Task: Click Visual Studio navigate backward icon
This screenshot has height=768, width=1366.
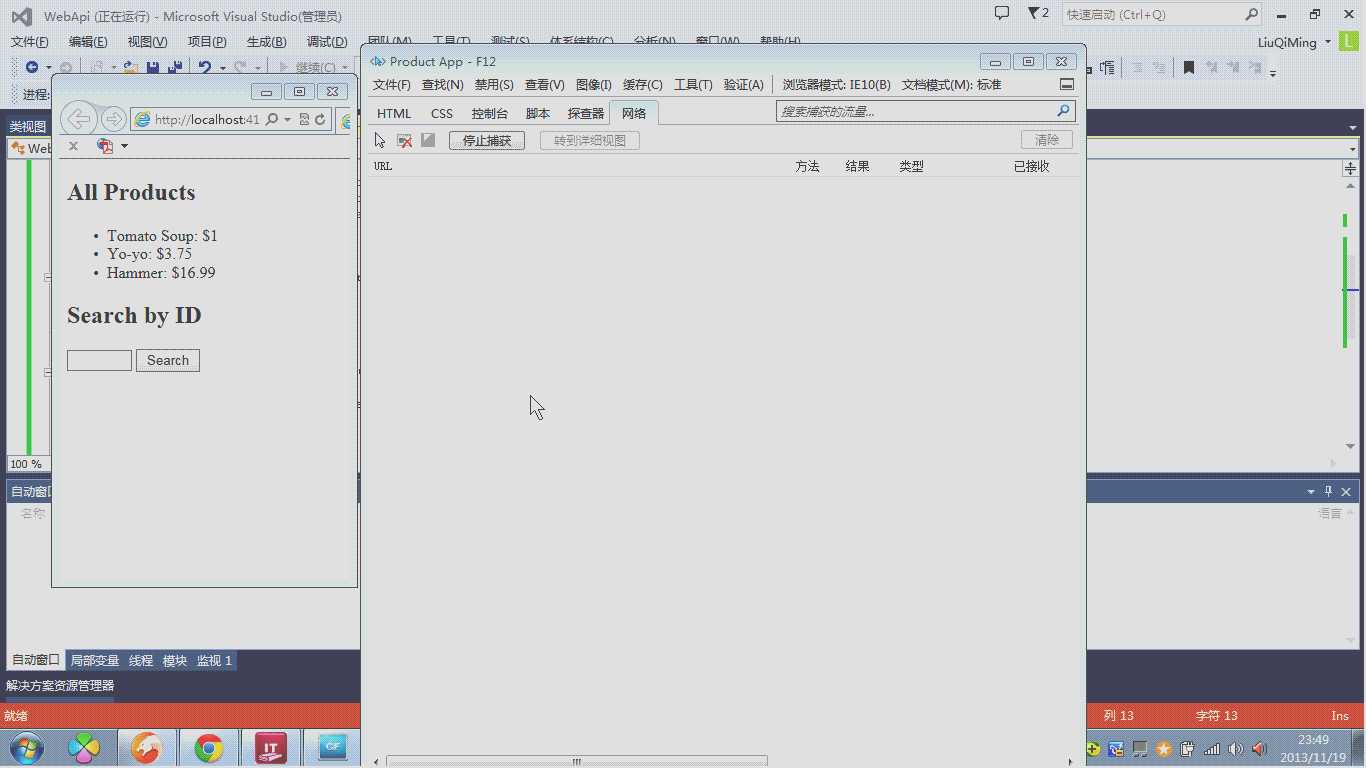Action: [x=32, y=67]
